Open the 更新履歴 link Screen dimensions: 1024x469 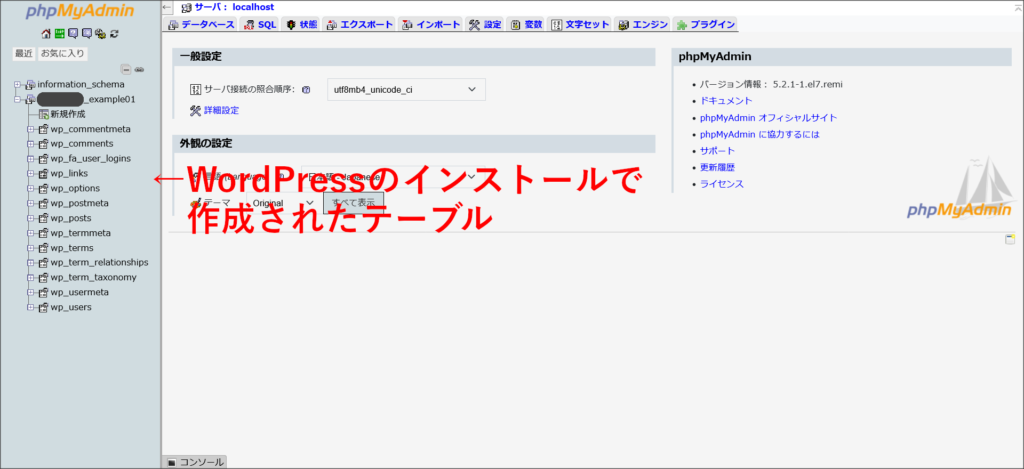tap(717, 168)
